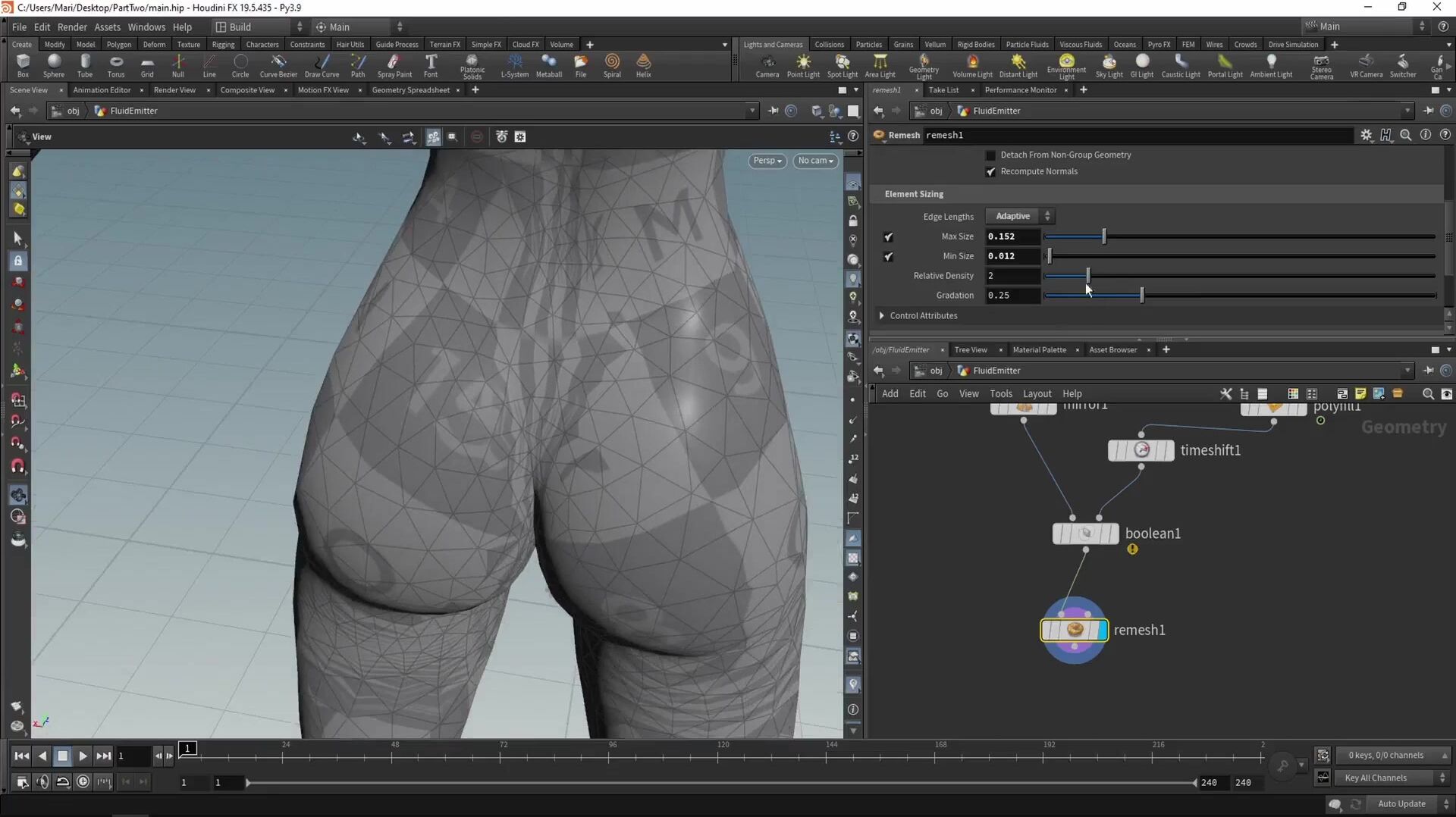The image size is (1456, 817).
Task: Click the Auto Update button
Action: tap(1401, 804)
